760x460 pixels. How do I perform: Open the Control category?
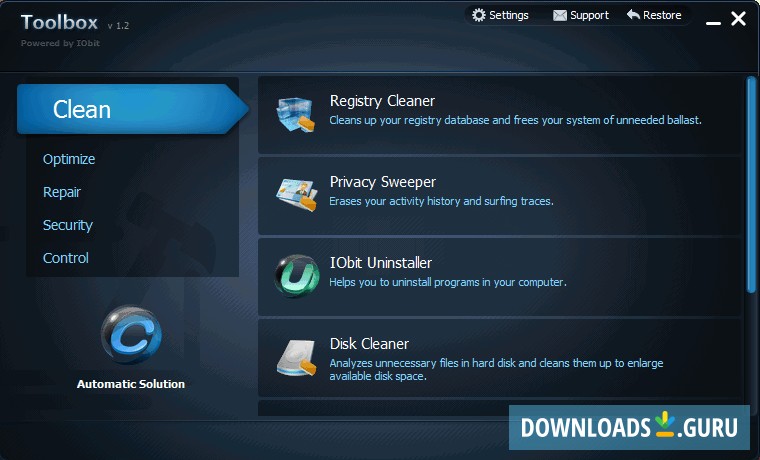click(65, 258)
